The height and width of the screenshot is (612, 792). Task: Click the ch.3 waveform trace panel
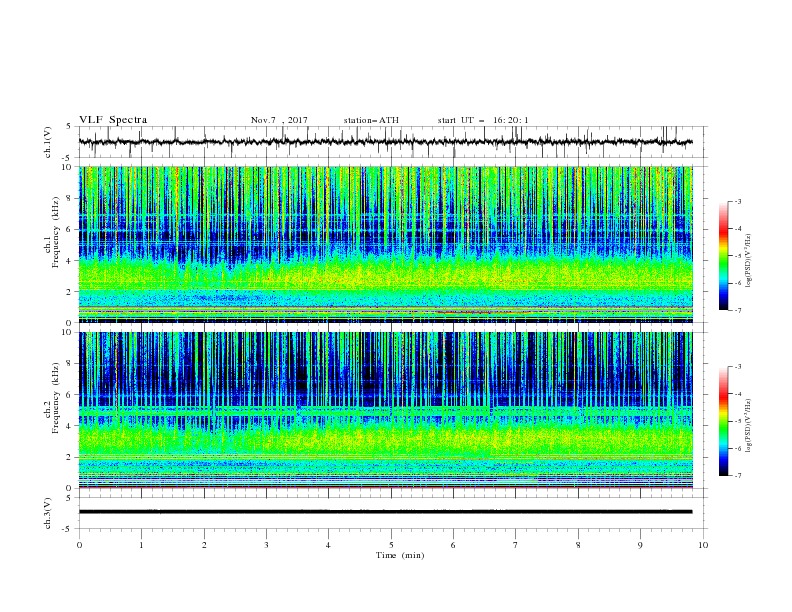click(393, 513)
